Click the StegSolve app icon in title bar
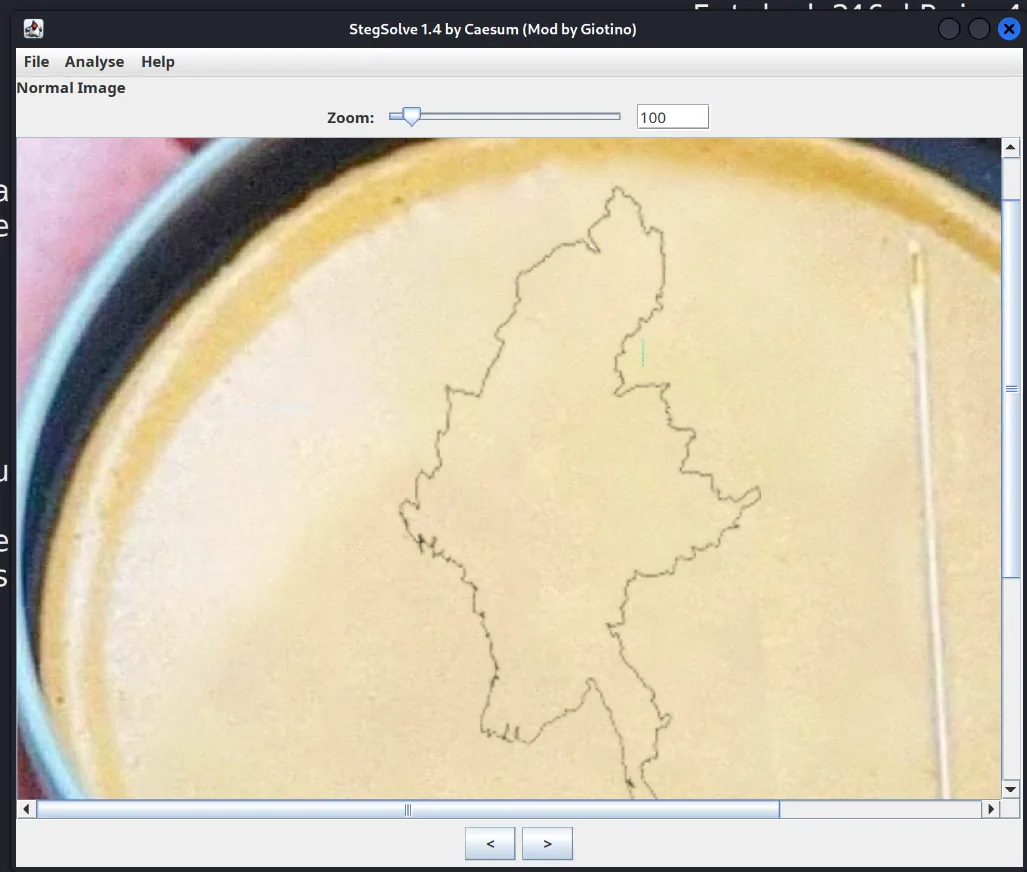 pos(33,29)
